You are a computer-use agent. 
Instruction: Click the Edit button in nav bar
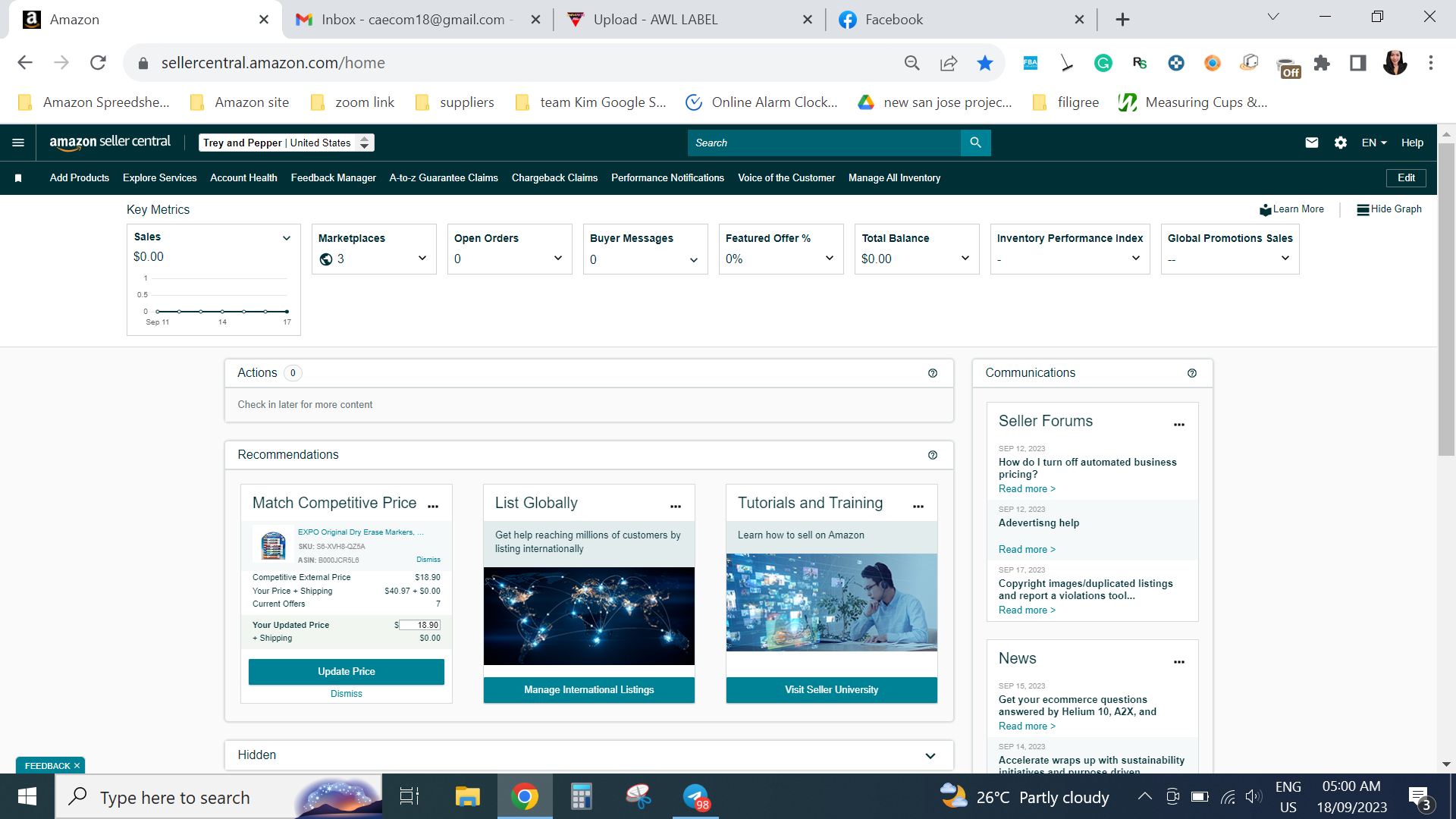tap(1407, 178)
